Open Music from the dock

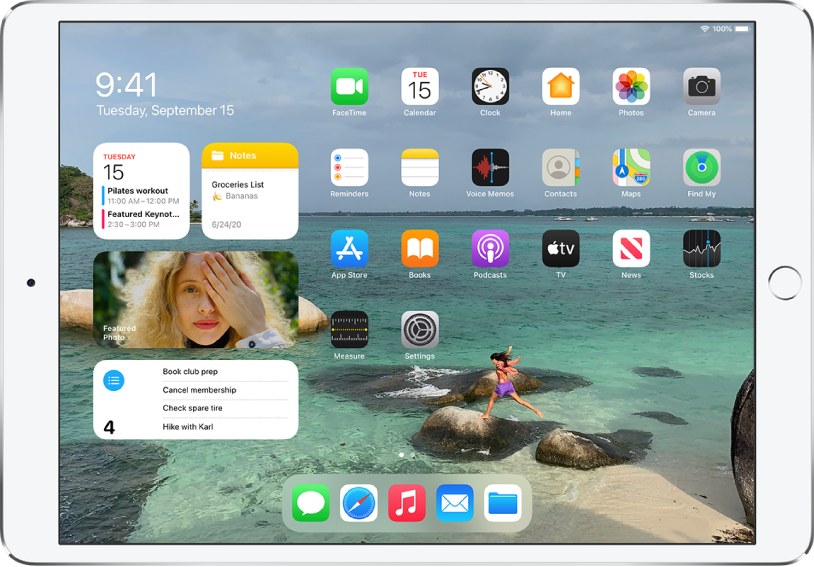coord(406,503)
